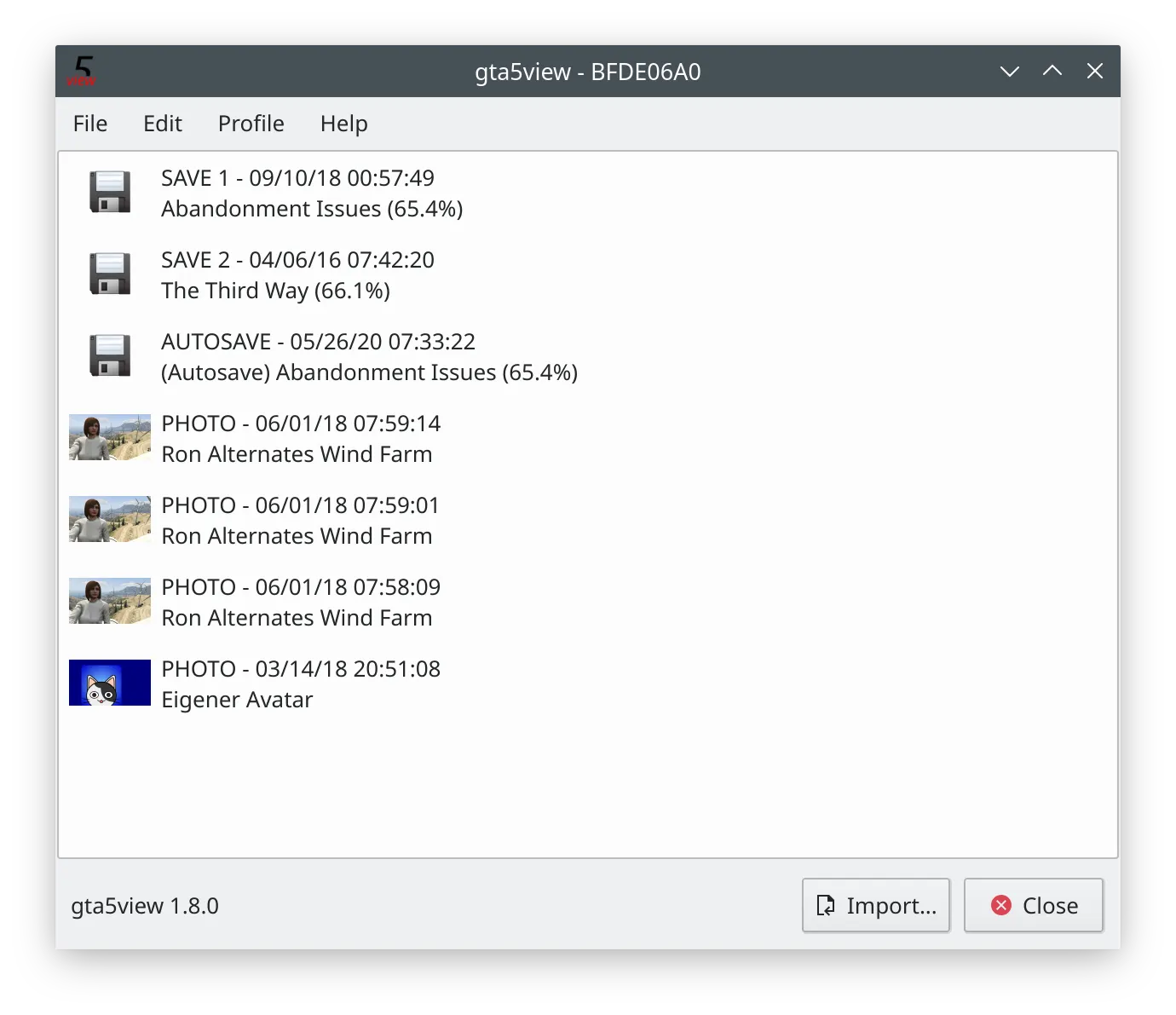The width and height of the screenshot is (1176, 1015).
Task: Click the floppy disk icon for SAVE 2
Action: [110, 274]
